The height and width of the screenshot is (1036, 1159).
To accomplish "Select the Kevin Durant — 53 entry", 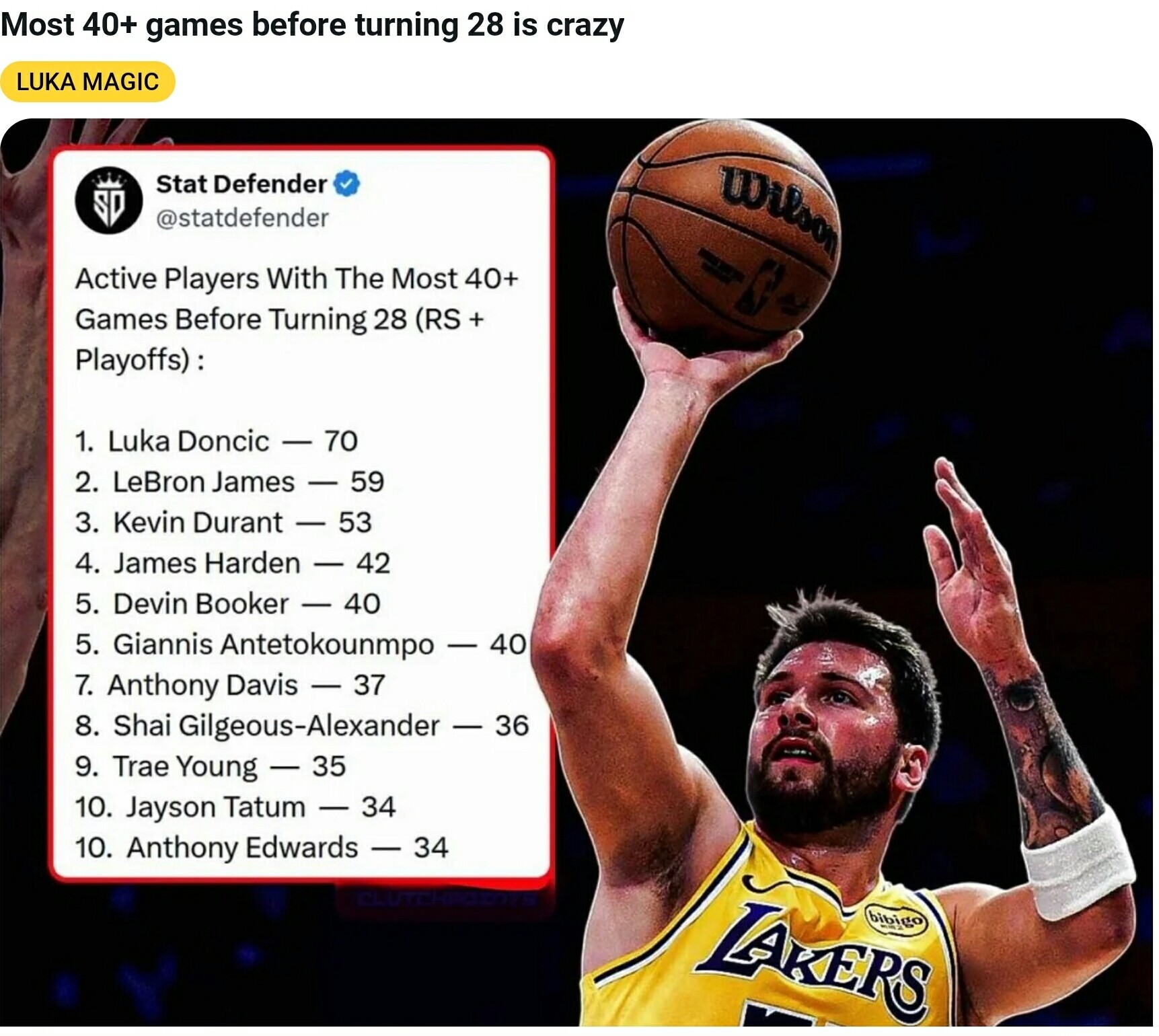I will [x=223, y=523].
